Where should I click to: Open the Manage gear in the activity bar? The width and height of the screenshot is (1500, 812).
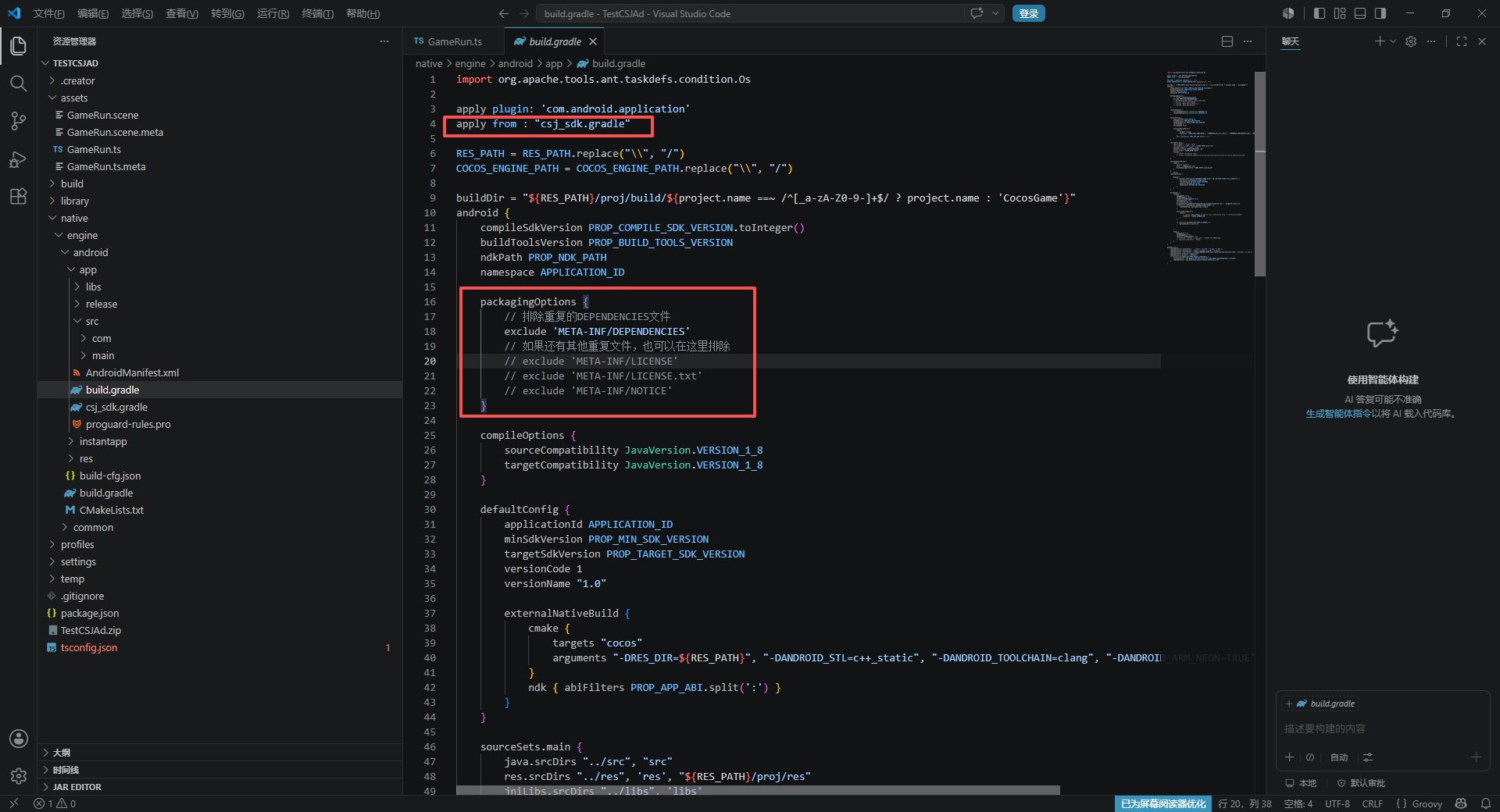[x=19, y=776]
